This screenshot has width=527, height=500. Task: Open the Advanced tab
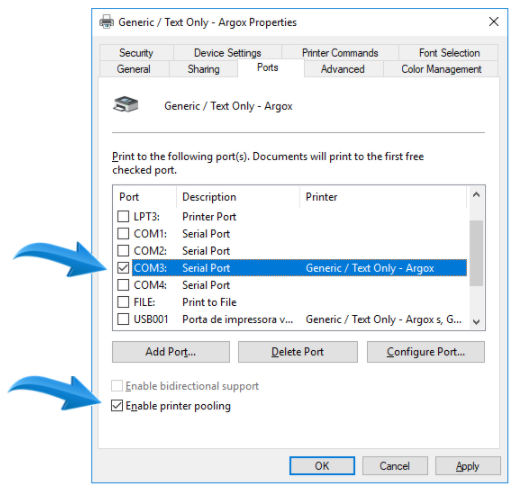pyautogui.click(x=342, y=69)
